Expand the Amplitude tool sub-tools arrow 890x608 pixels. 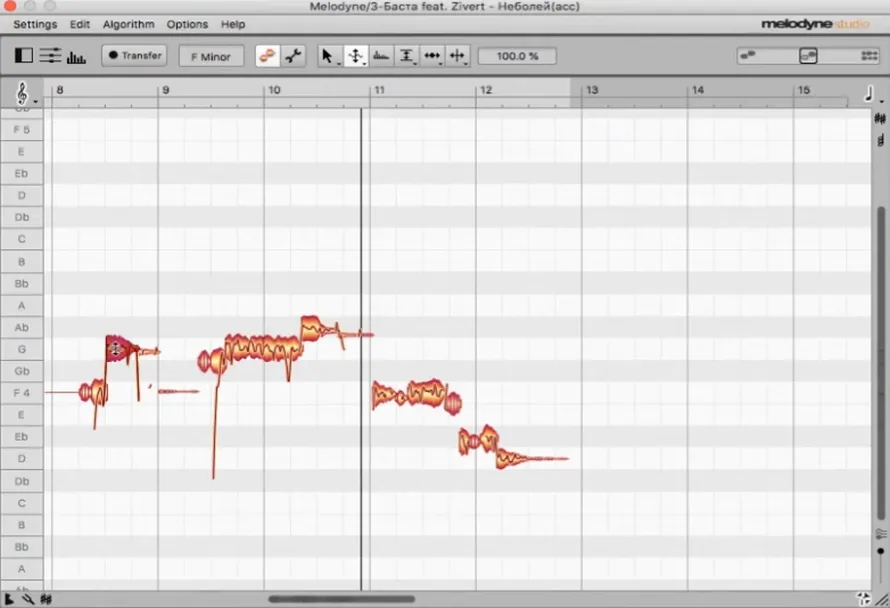(x=415, y=64)
